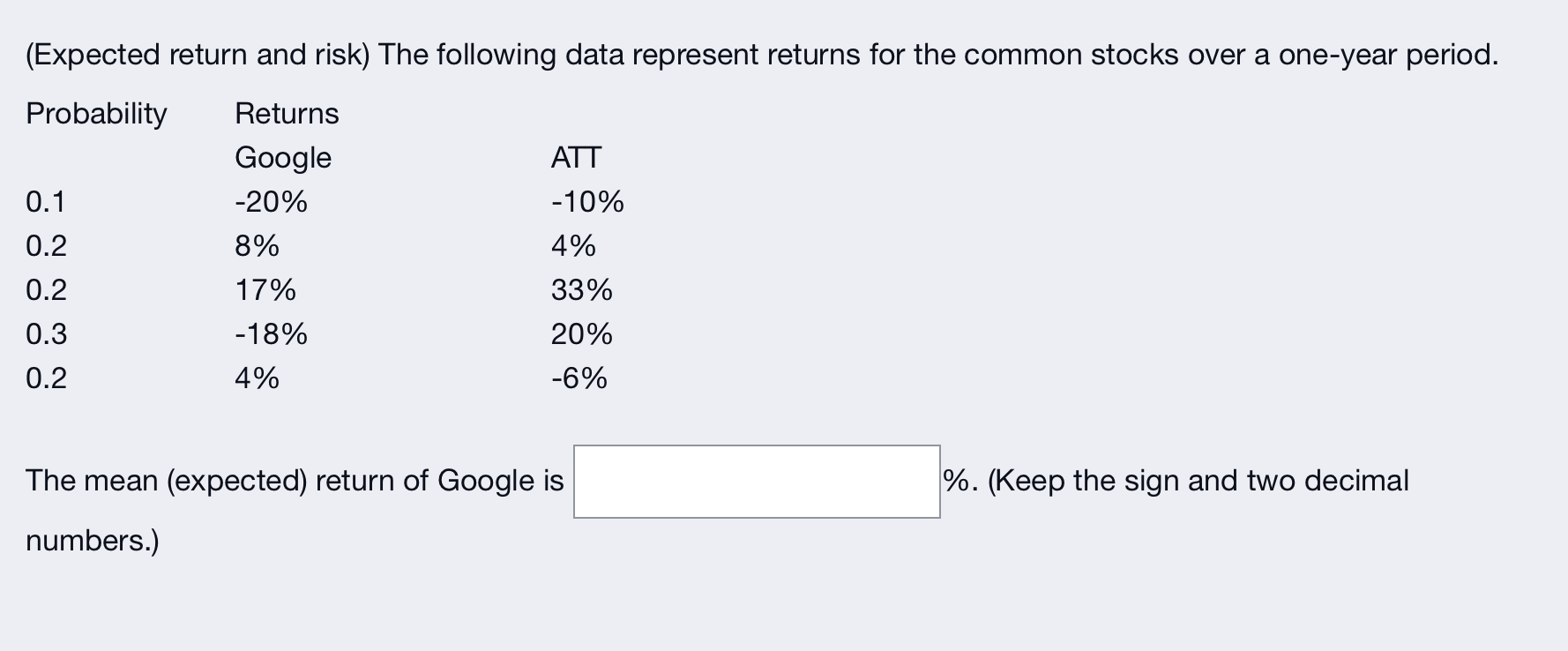Click the 'numbers.)' text at the bottom

tap(91, 542)
